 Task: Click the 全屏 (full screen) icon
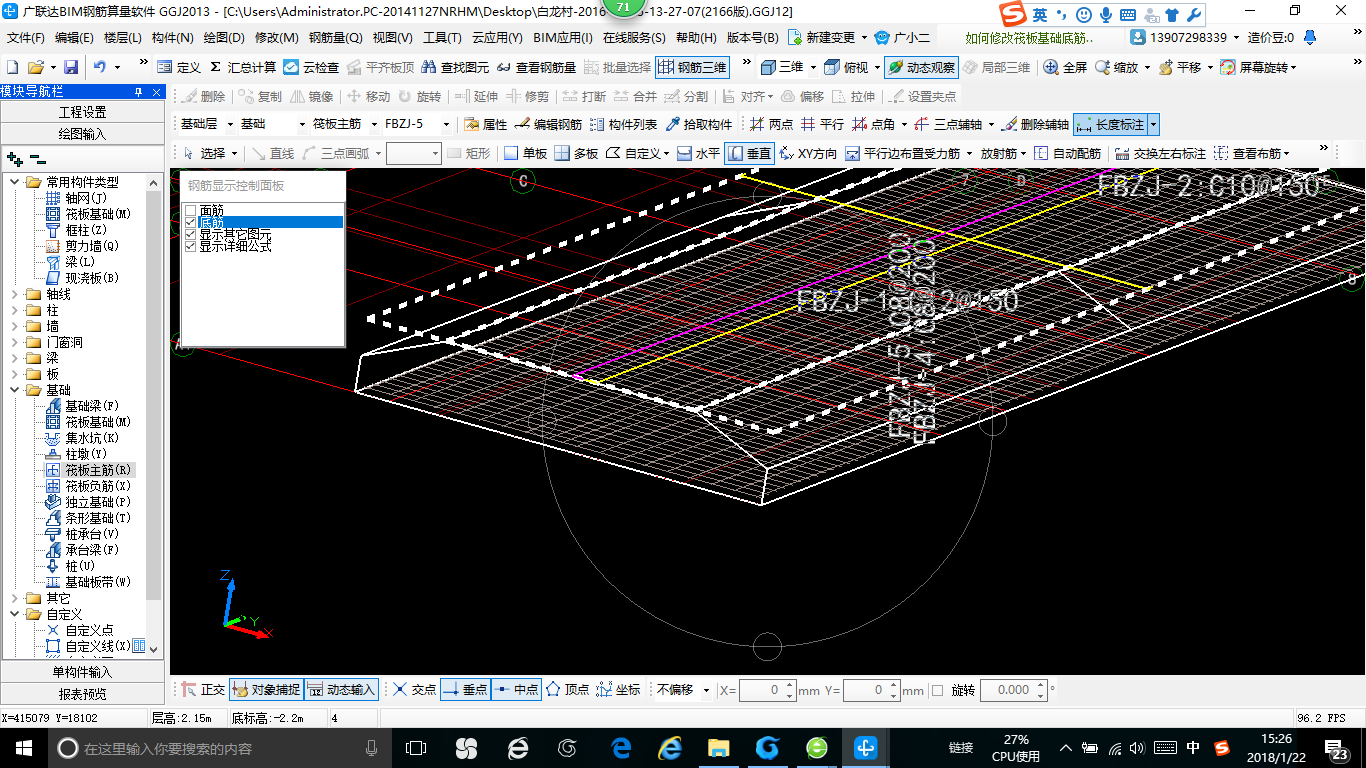pyautogui.click(x=1065, y=67)
